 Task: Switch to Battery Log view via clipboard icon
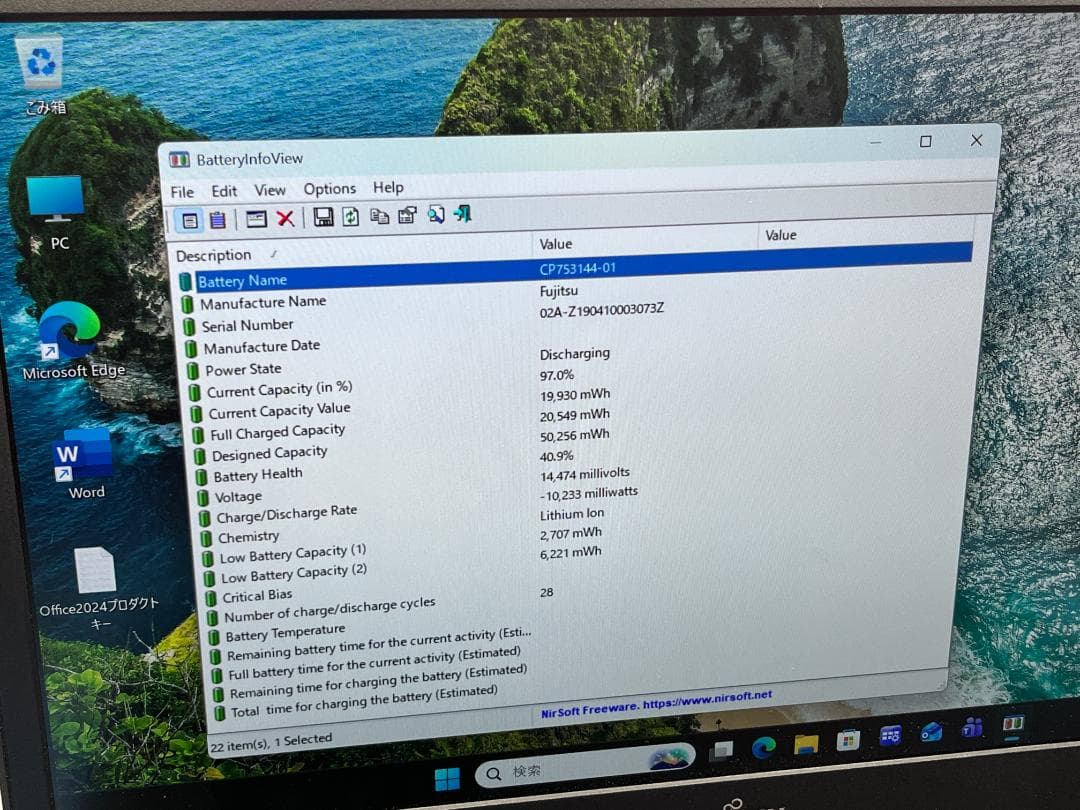click(x=219, y=219)
